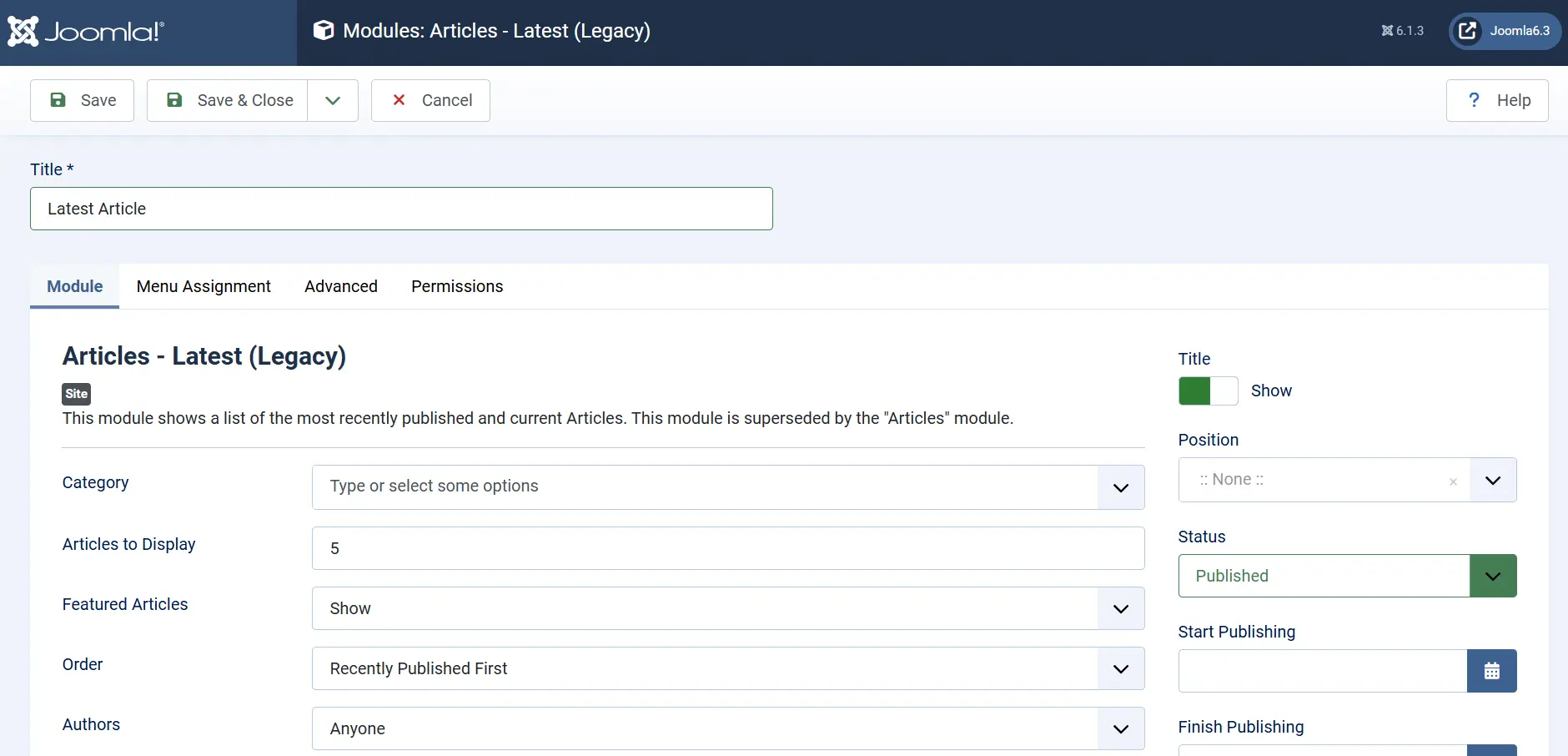The image size is (1568, 756).
Task: Click into the Title input field
Action: (401, 209)
